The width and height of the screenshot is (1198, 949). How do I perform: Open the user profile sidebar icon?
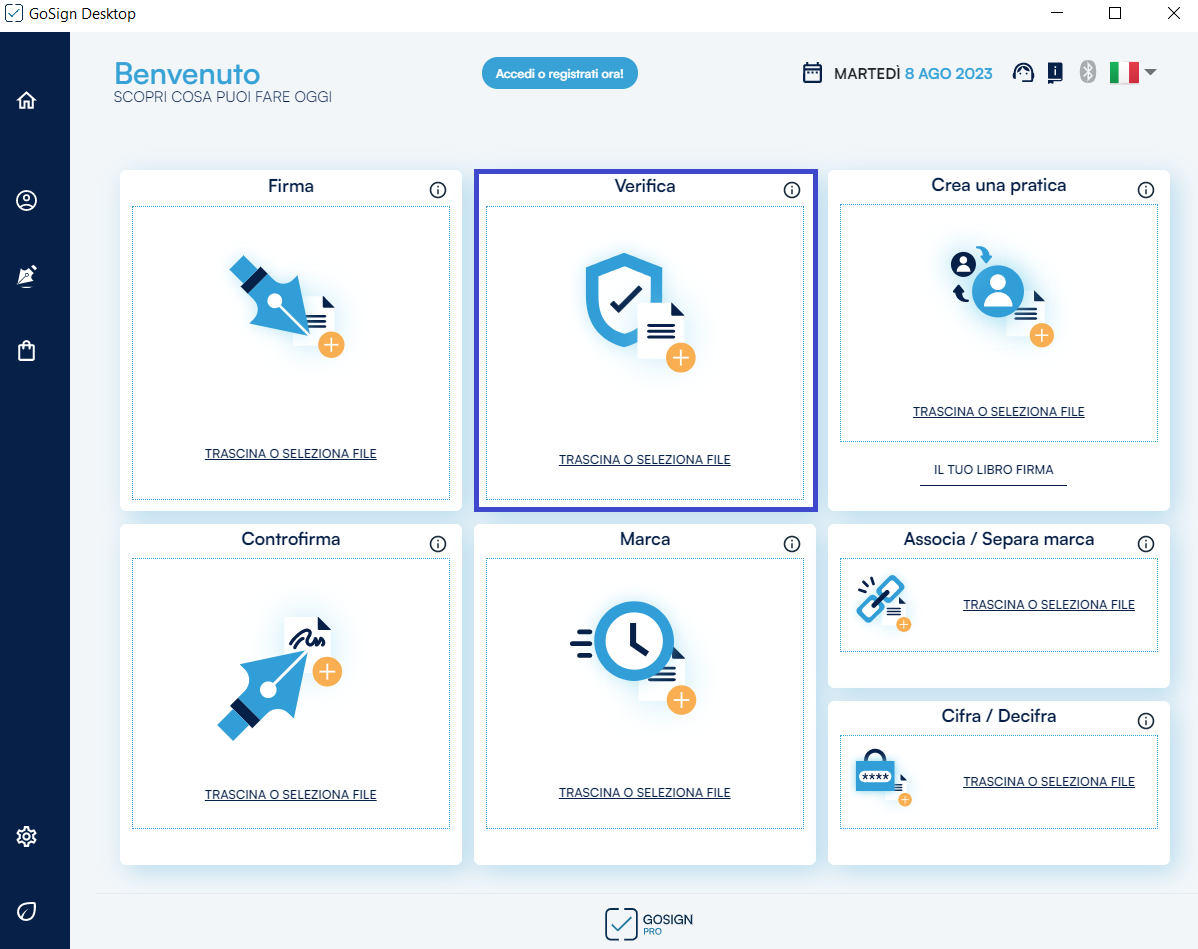click(27, 201)
